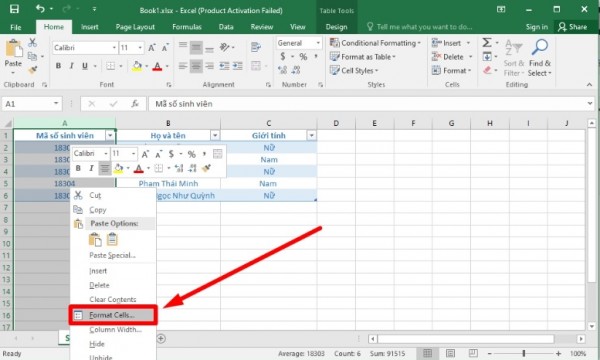
Task: Click the Name Box showing A1
Action: point(31,104)
